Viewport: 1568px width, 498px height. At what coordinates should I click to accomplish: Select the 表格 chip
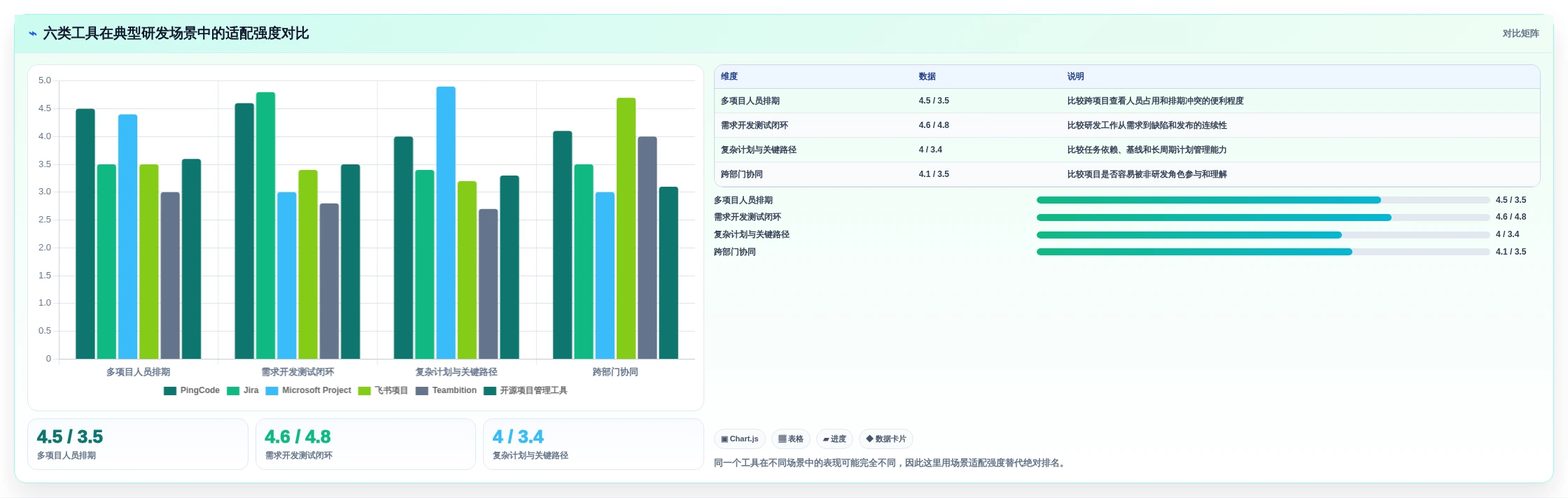[790, 439]
